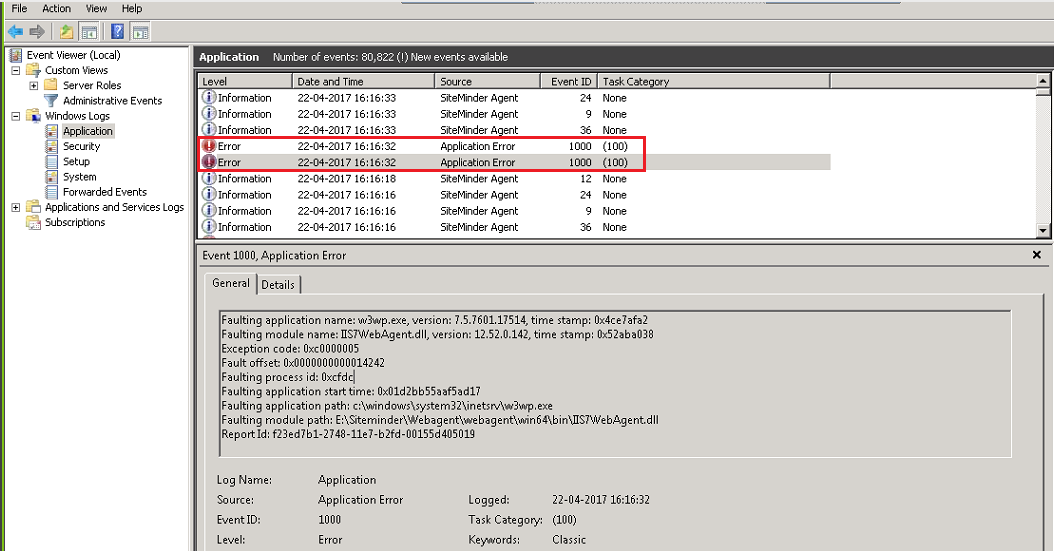1054x551 pixels.
Task: Sort events by Level column header
Action: pos(245,81)
